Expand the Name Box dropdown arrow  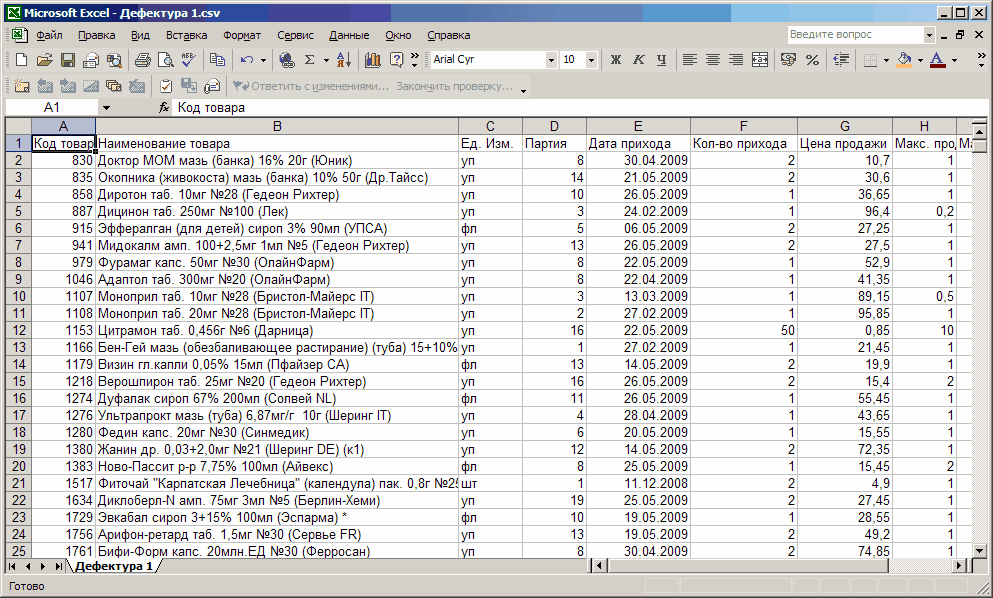106,107
